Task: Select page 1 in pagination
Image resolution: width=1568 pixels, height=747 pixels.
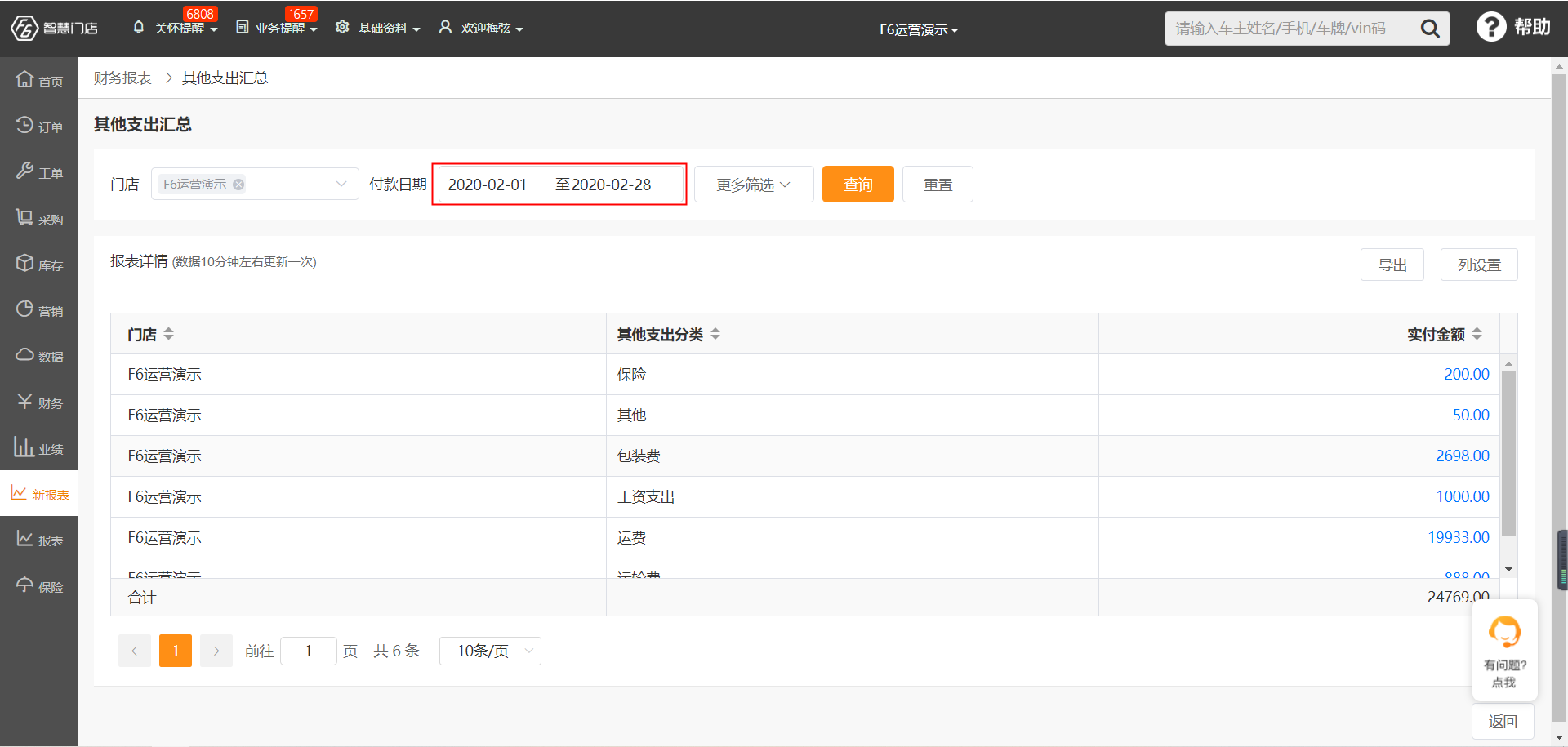Action: (x=176, y=651)
